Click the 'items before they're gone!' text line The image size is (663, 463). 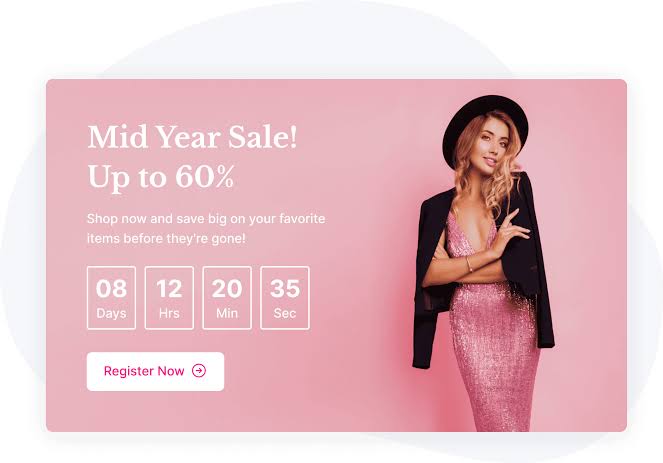click(x=166, y=239)
